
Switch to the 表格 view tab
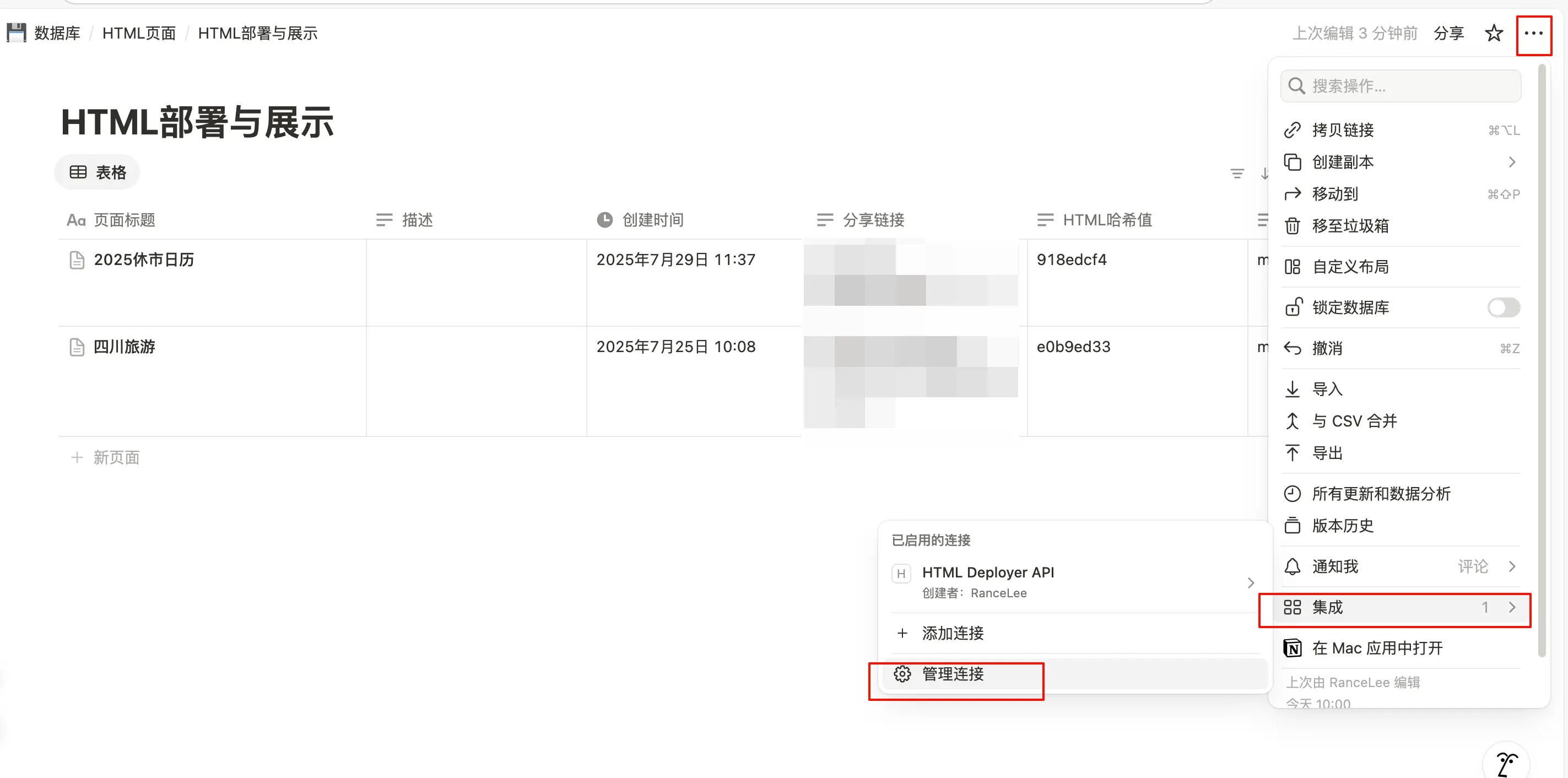pos(98,172)
